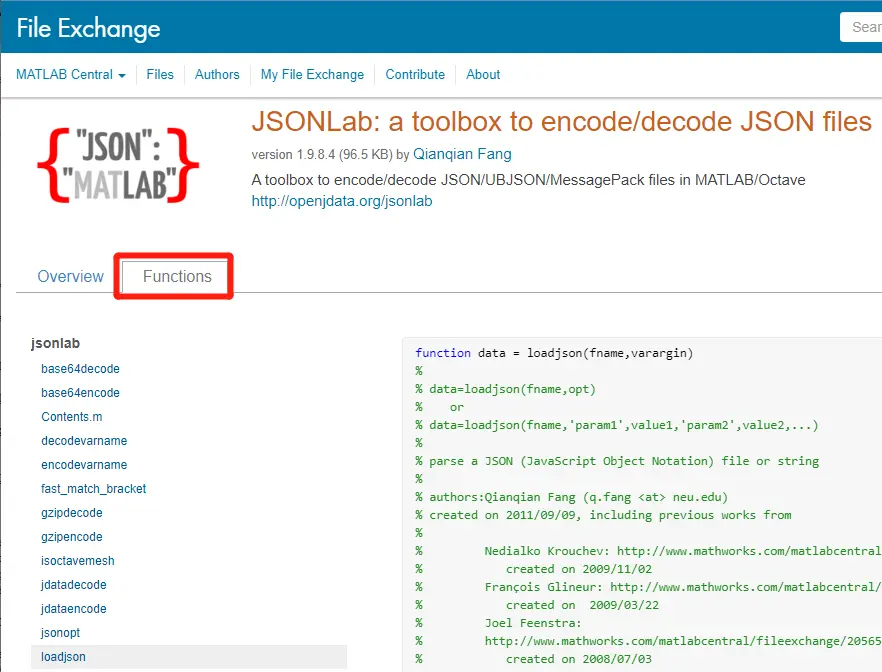The image size is (882, 672).
Task: Open the Authors menu item
Action: [217, 75]
